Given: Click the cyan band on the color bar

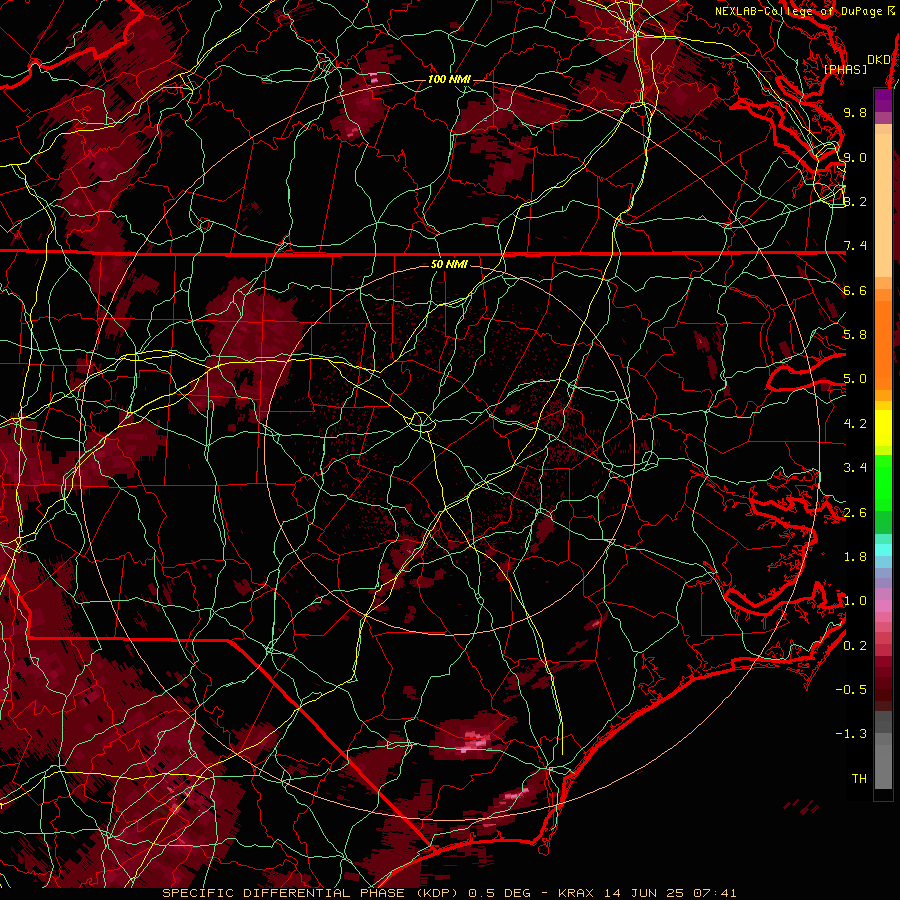Looking at the screenshot, I should pos(883,549).
